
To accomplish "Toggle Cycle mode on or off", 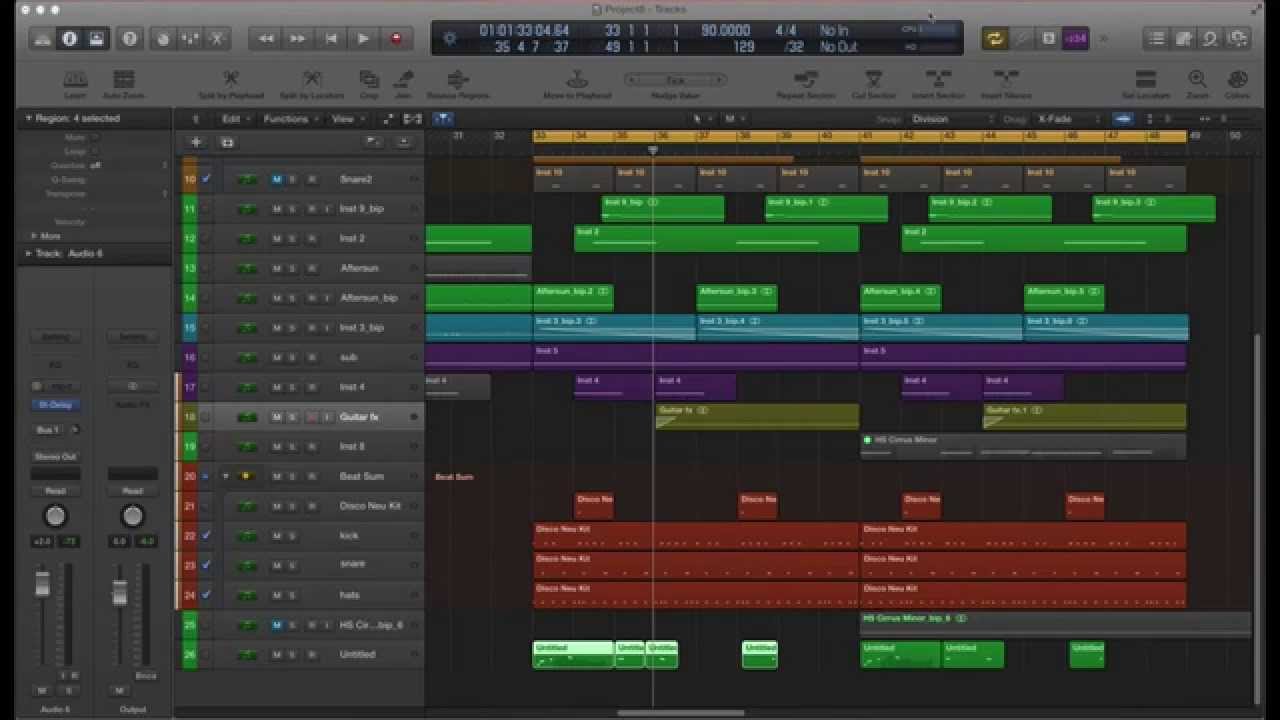I will [x=995, y=39].
